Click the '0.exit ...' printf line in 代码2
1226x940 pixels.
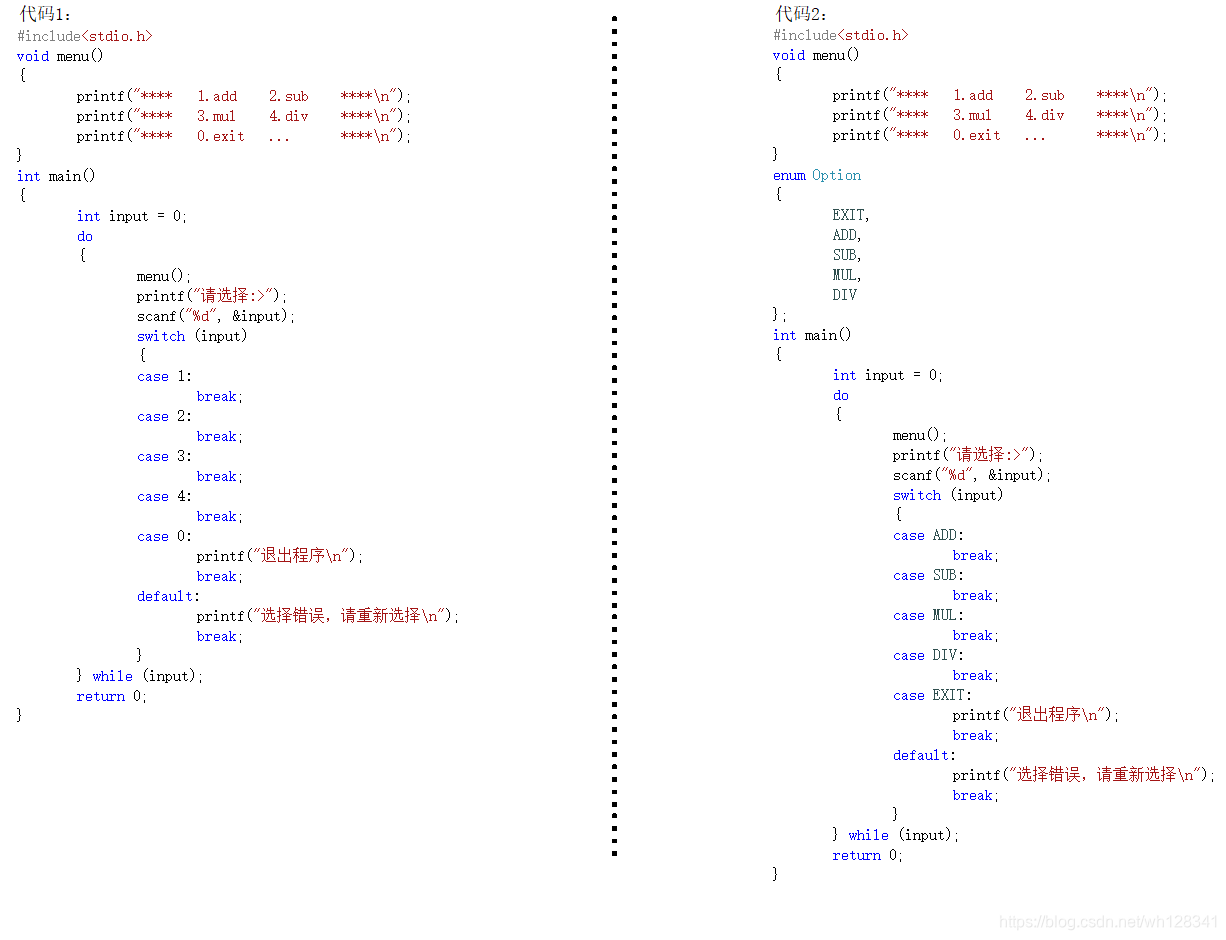click(x=1000, y=135)
